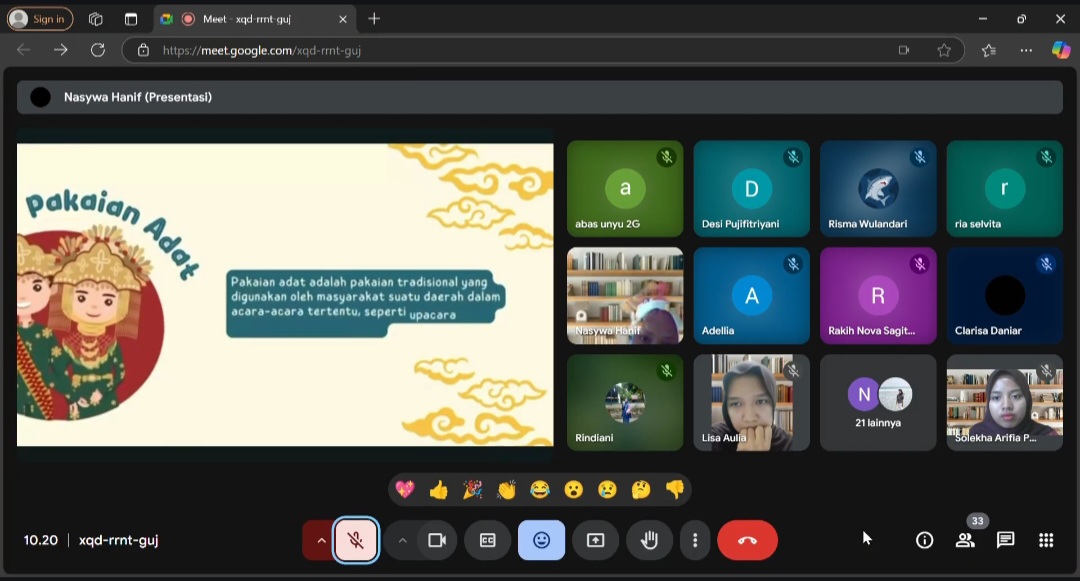Image resolution: width=1080 pixels, height=581 pixels.
Task: Toggle closed captions
Action: coord(487,540)
